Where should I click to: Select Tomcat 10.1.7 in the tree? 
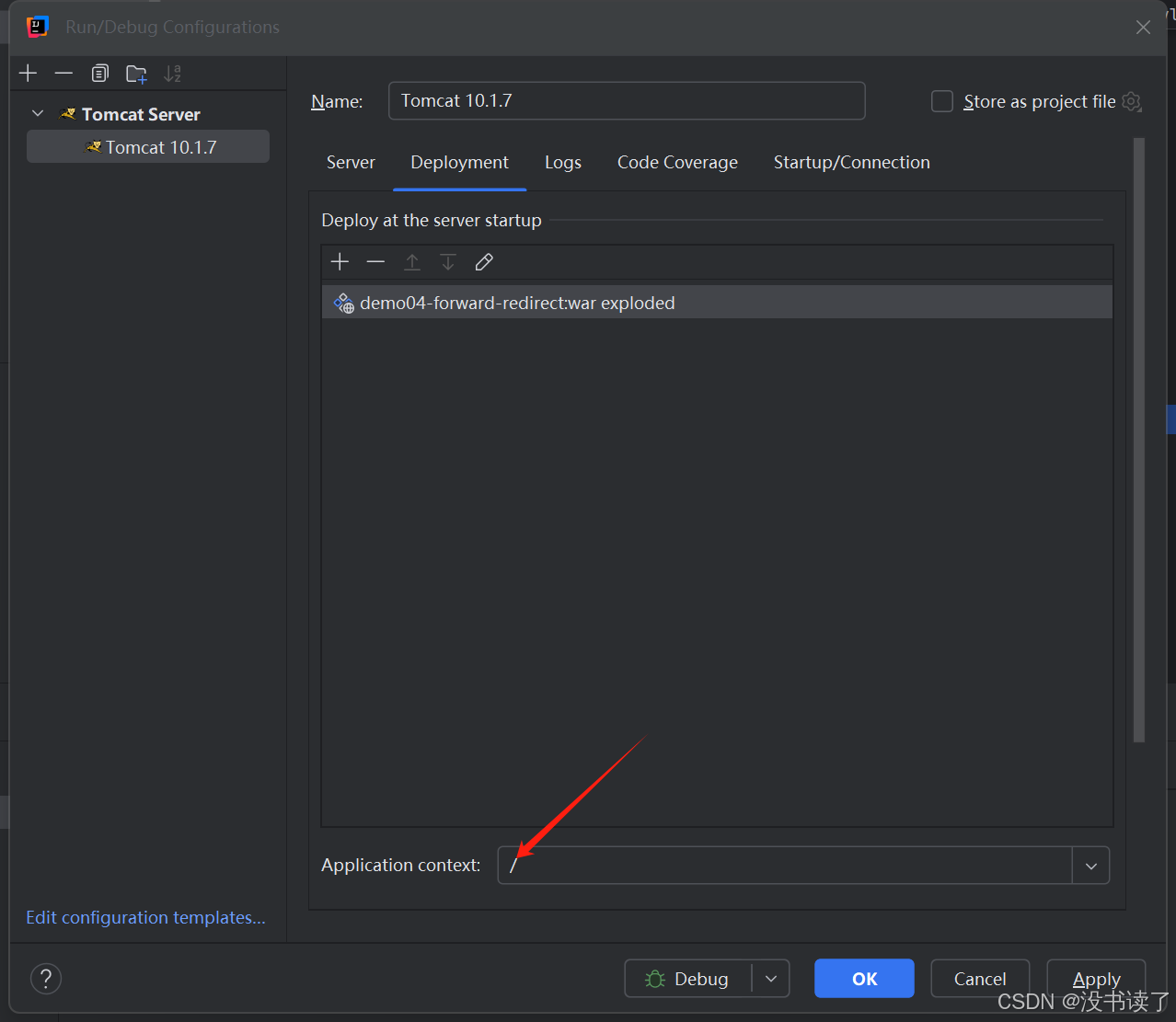(148, 147)
